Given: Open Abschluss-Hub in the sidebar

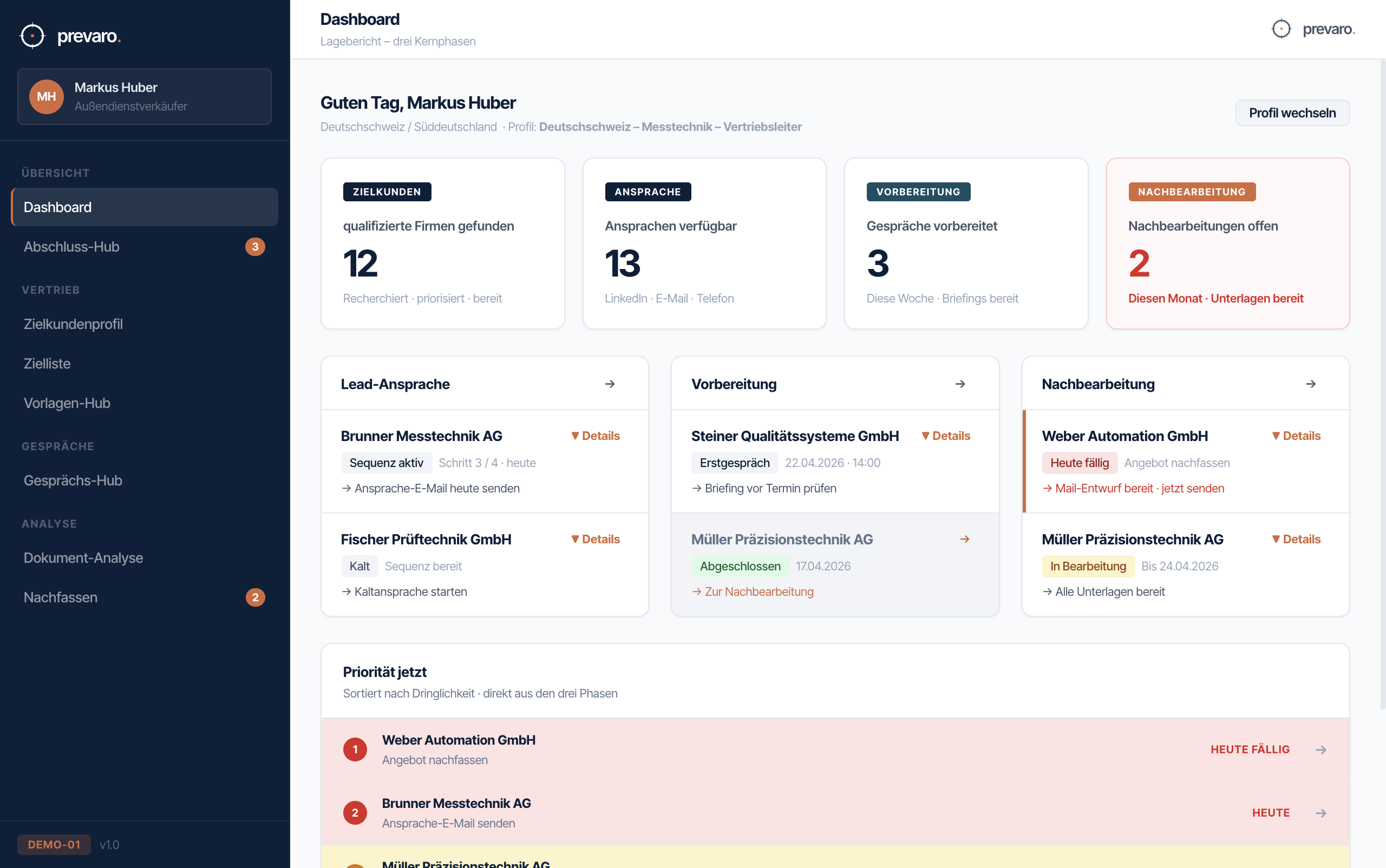Looking at the screenshot, I should pos(71,247).
